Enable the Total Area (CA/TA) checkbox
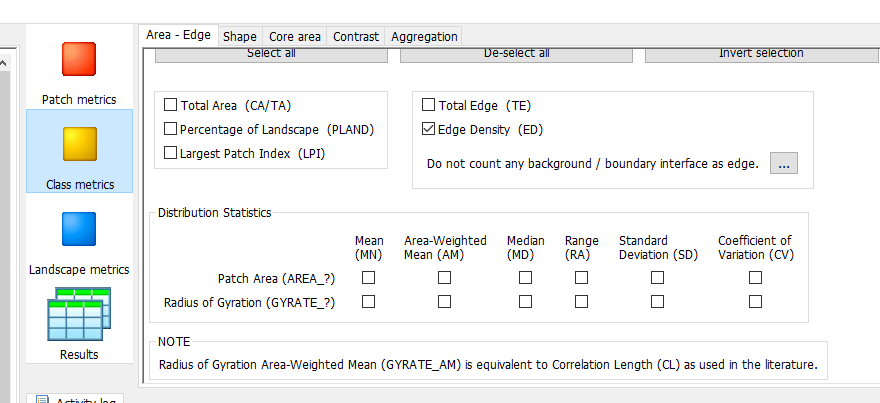 click(171, 105)
